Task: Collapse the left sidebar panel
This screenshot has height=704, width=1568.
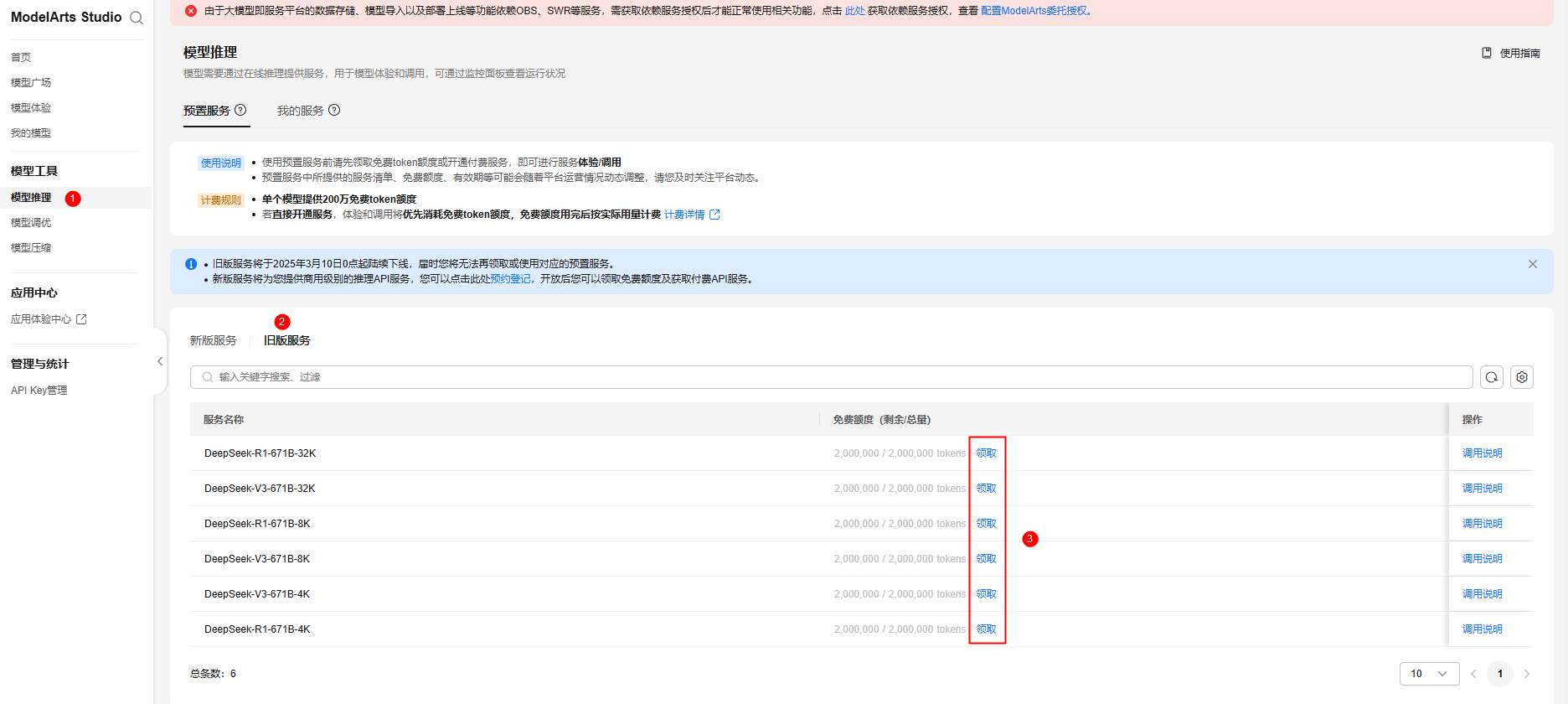Action: pyautogui.click(x=160, y=361)
